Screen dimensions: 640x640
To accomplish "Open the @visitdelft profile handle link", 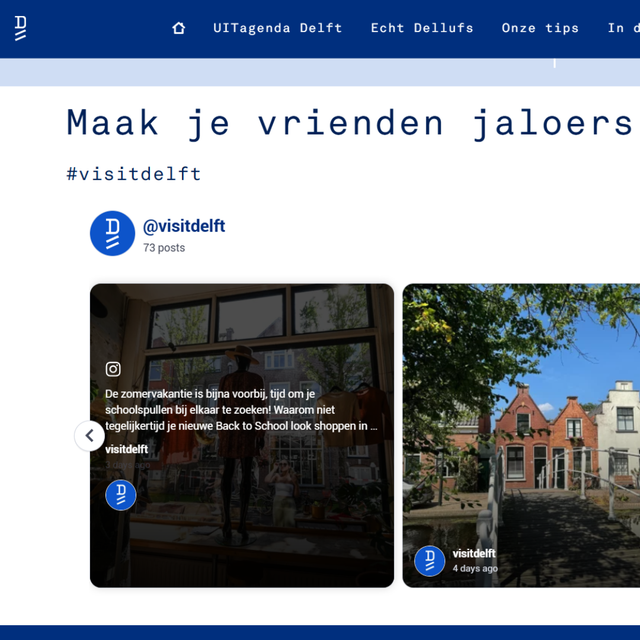I will point(184,226).
